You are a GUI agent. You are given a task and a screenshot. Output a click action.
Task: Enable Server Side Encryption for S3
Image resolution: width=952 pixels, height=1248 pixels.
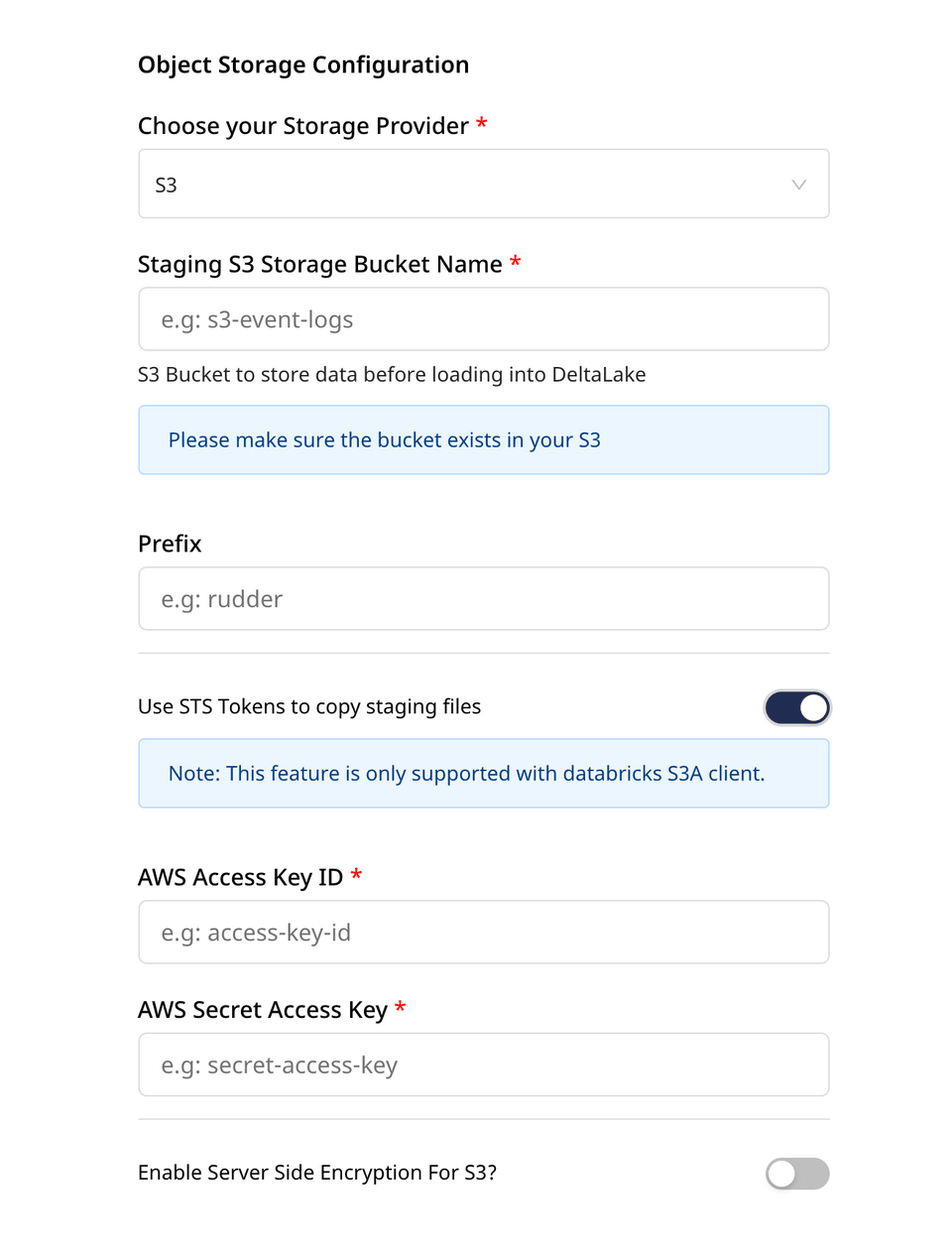point(796,1174)
